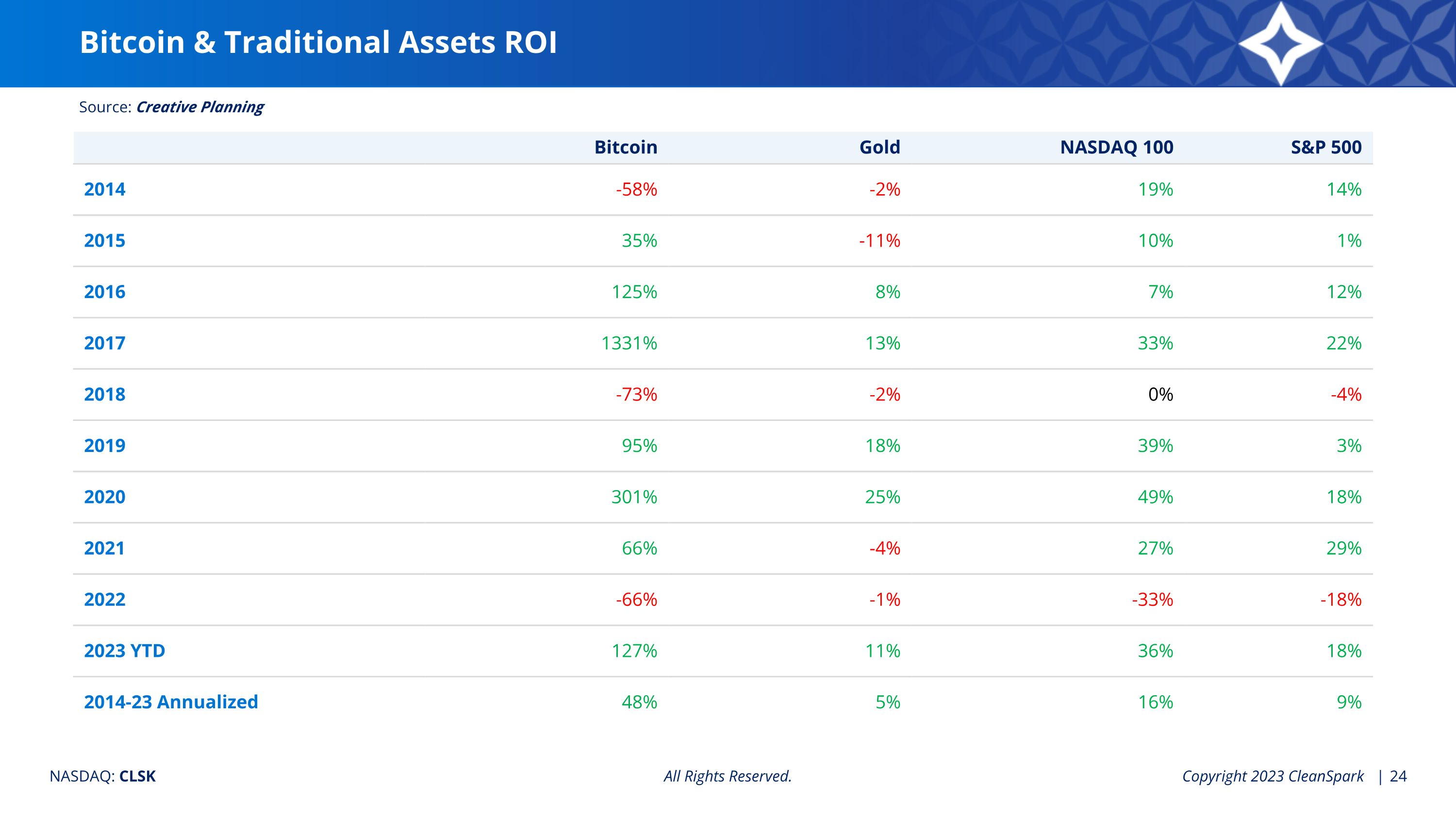Open the Creative Planning source link
The image size is (1456, 819).
(199, 107)
